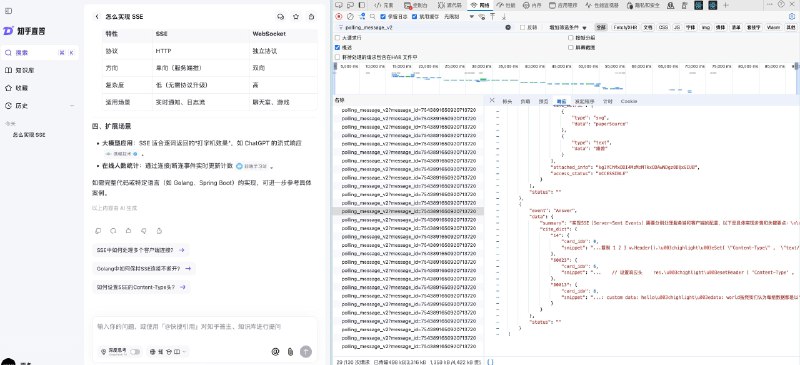Clear the network log icon
This screenshot has width=800, height=365.
[x=351, y=16]
